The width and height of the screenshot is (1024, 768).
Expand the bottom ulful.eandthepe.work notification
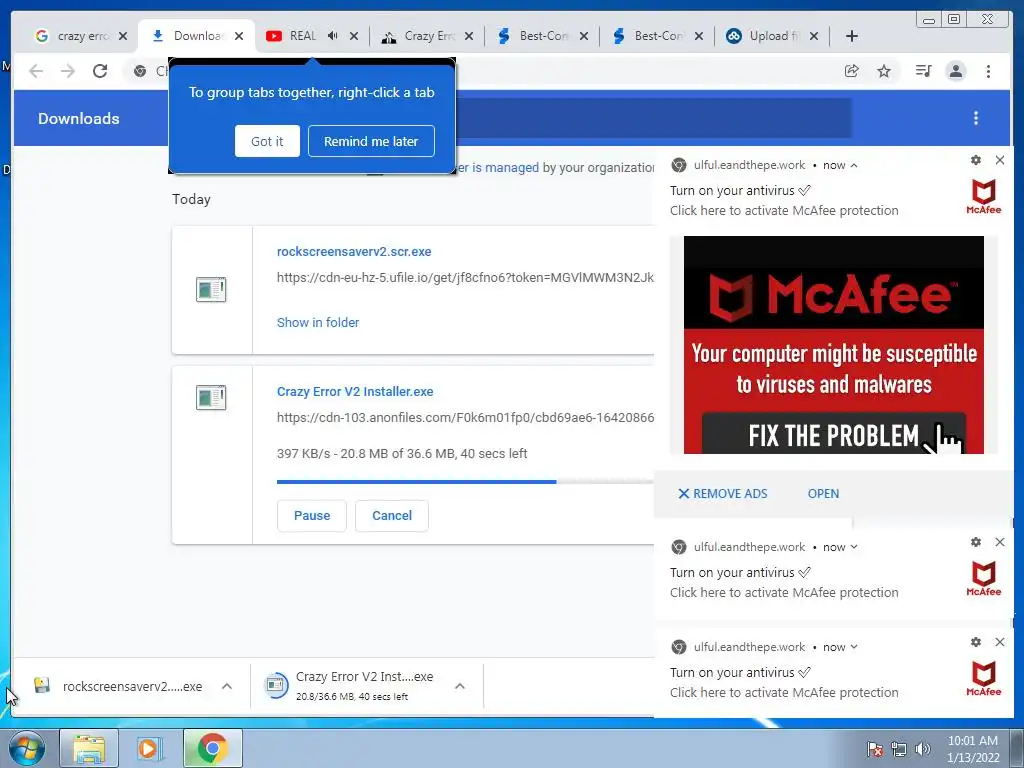(x=854, y=647)
